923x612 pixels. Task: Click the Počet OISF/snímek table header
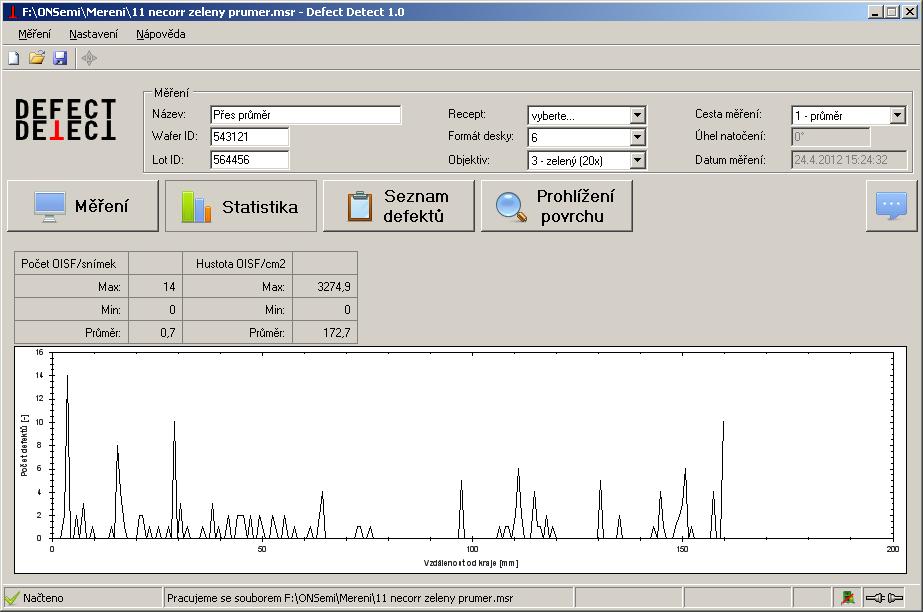point(69,264)
